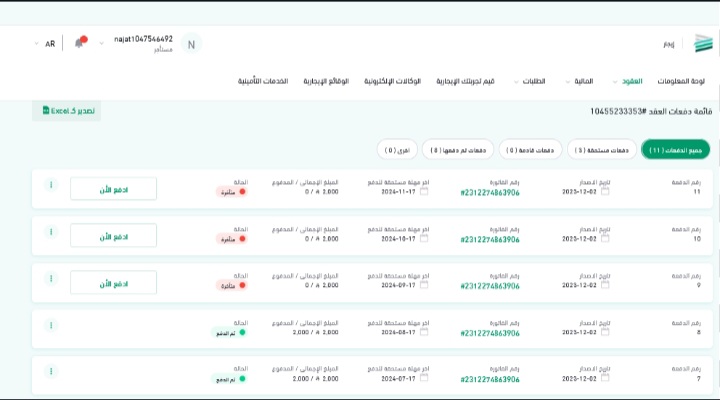The height and width of the screenshot is (400, 720).
Task: Click the تصدير كـ Excel button
Action: pyautogui.click(x=67, y=111)
